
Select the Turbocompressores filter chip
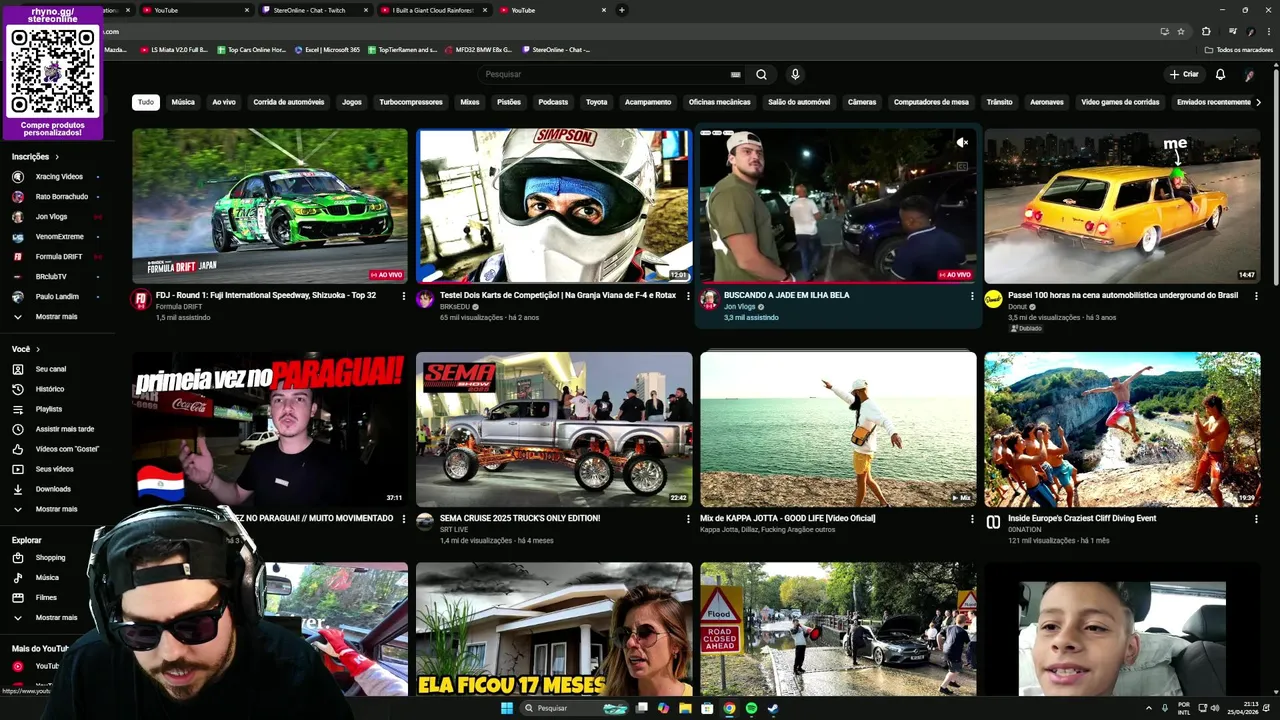coord(411,102)
